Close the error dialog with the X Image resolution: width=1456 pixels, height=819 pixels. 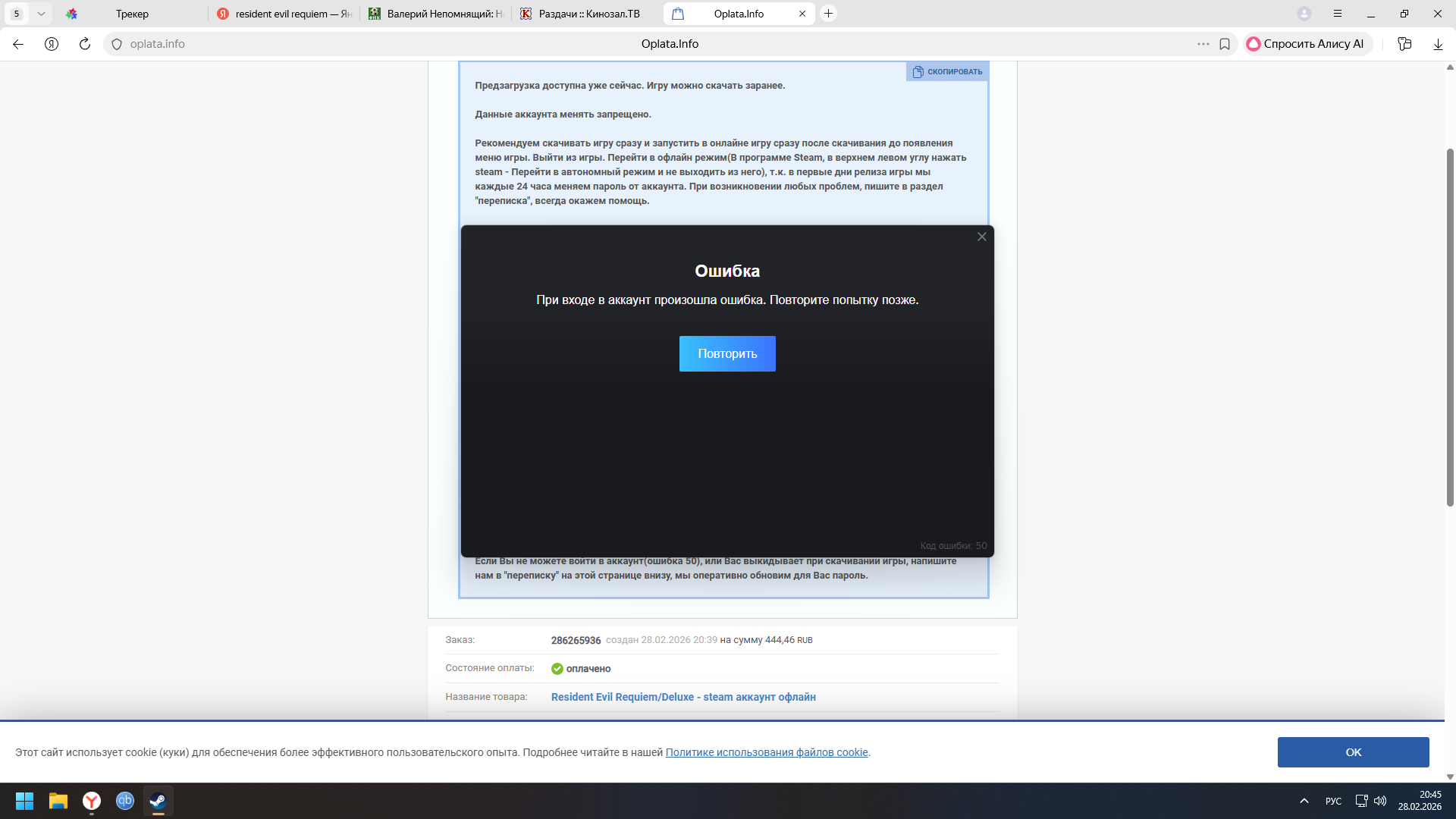pyautogui.click(x=981, y=237)
